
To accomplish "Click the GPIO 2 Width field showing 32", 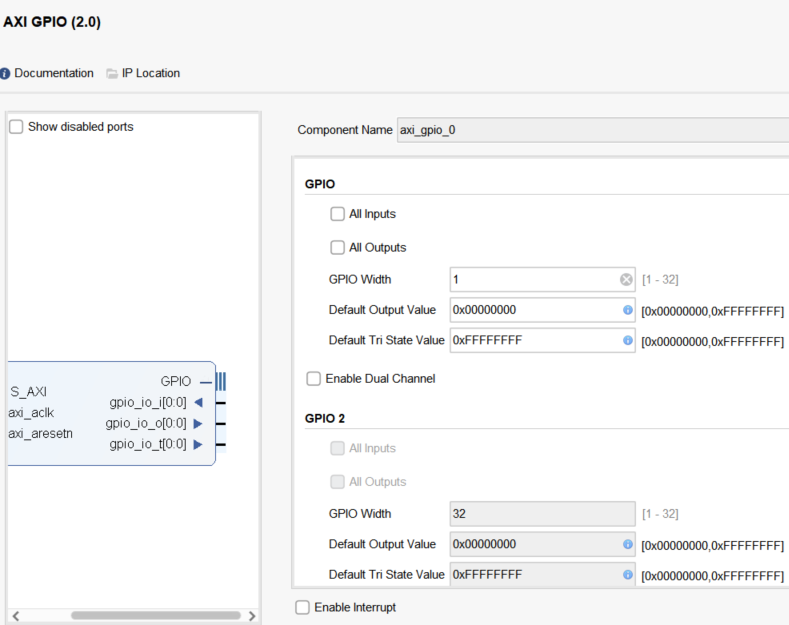I will [x=542, y=514].
